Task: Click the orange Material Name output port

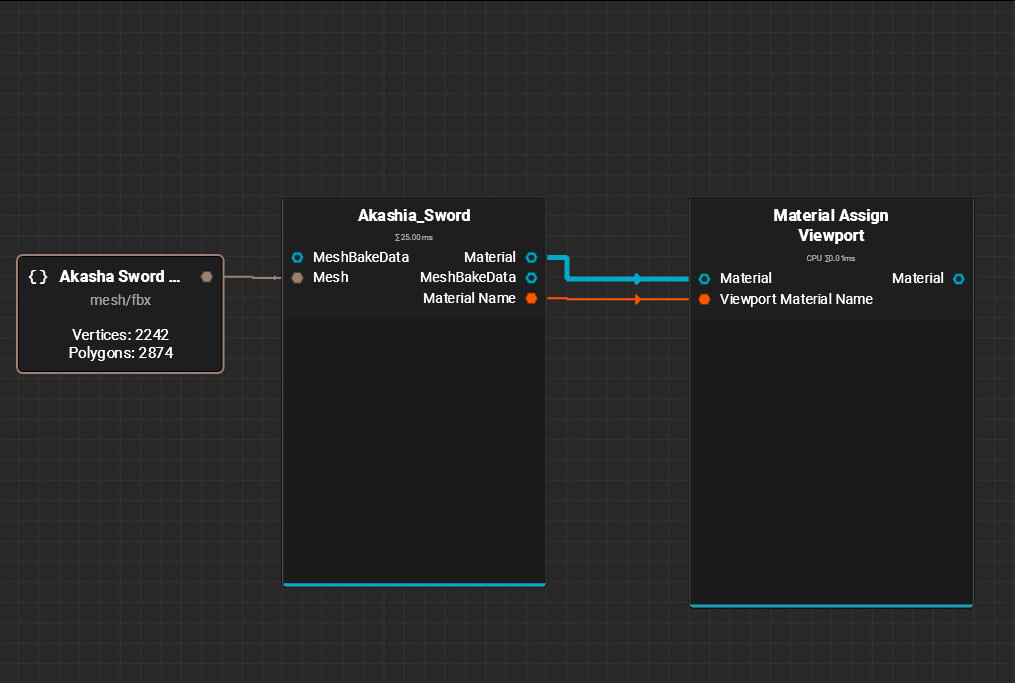Action: pos(531,298)
